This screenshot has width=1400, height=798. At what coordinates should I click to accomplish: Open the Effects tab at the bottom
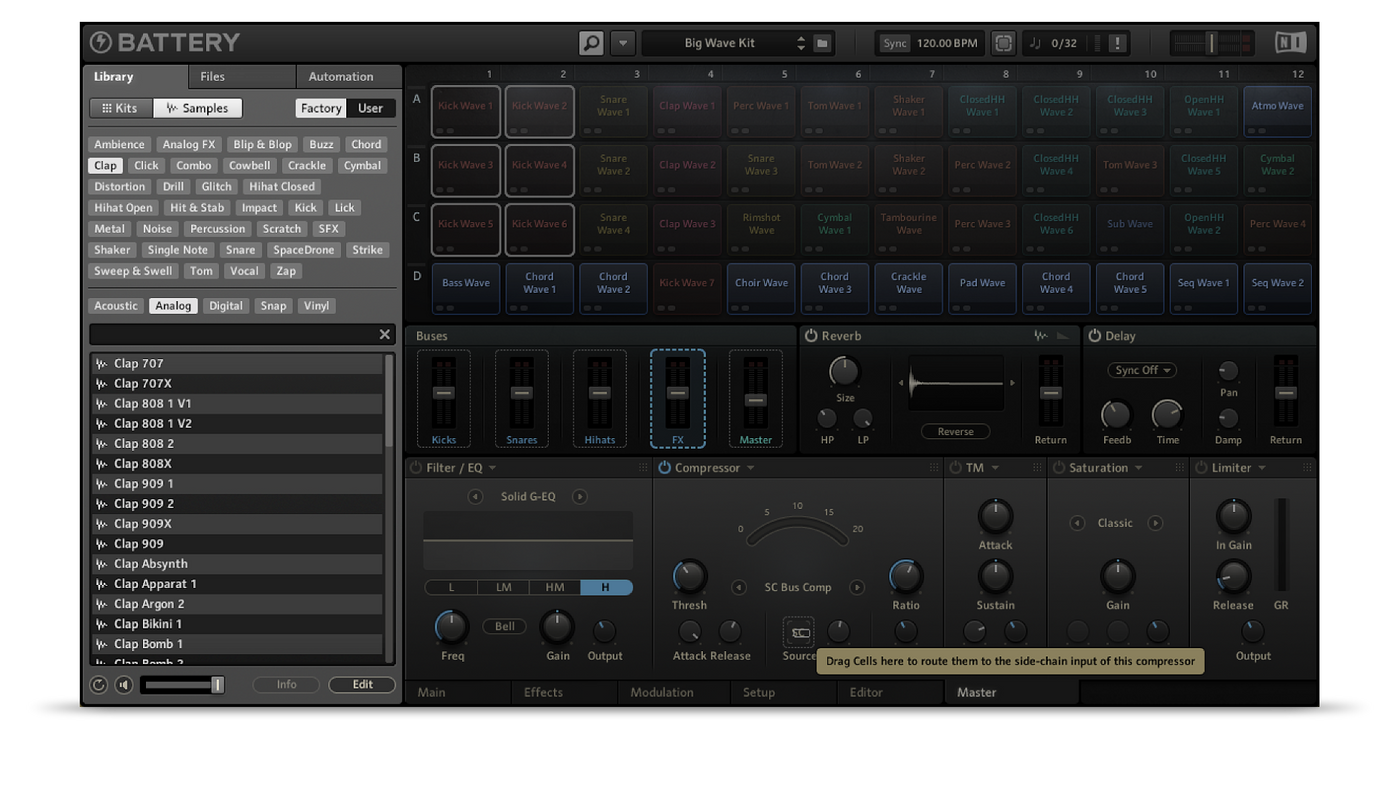pyautogui.click(x=566, y=692)
